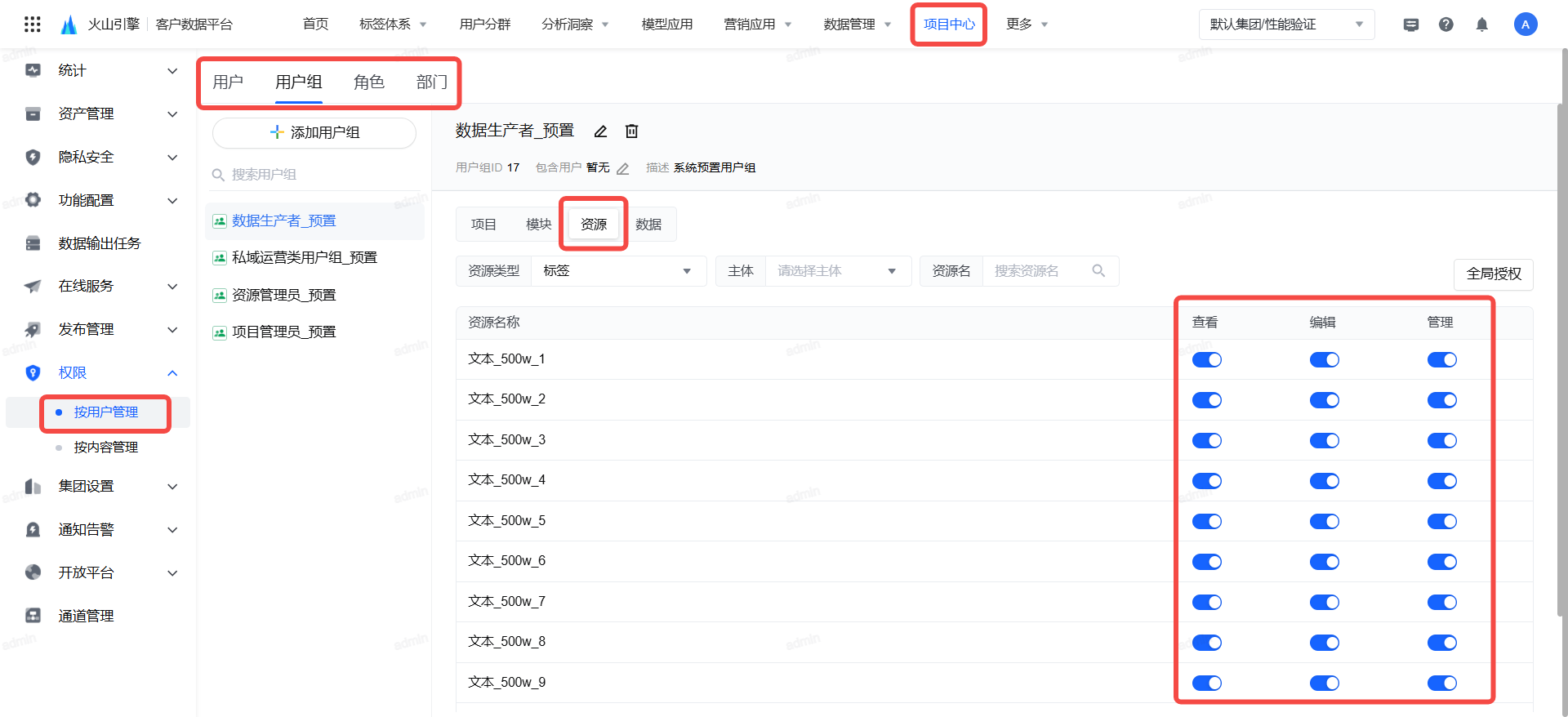This screenshot has width=1568, height=717.
Task: Click the 添加用户组 button
Action: [314, 132]
